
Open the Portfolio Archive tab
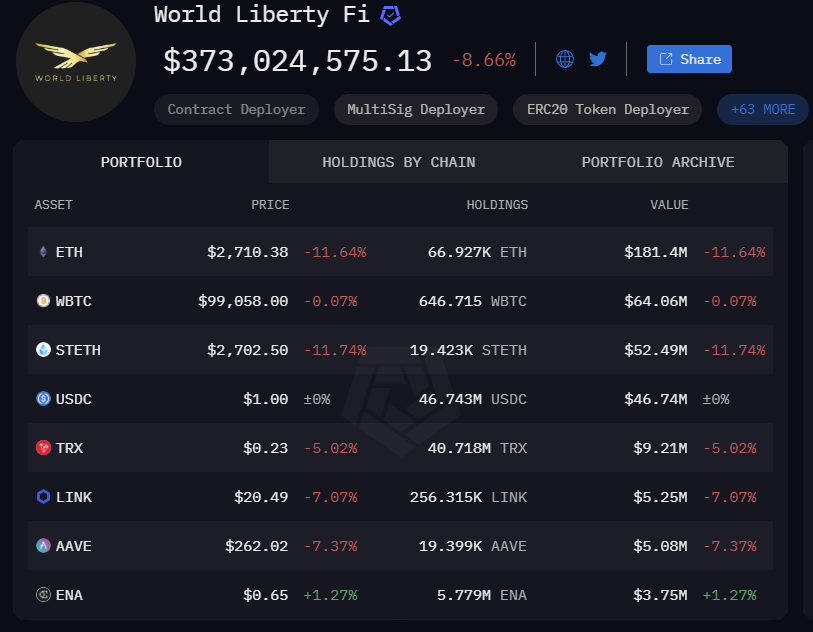coord(657,162)
